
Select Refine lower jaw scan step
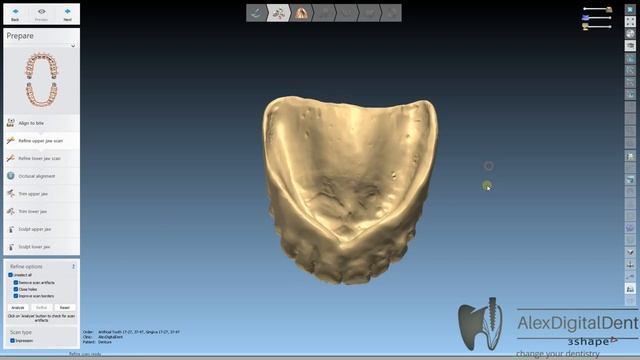42,158
